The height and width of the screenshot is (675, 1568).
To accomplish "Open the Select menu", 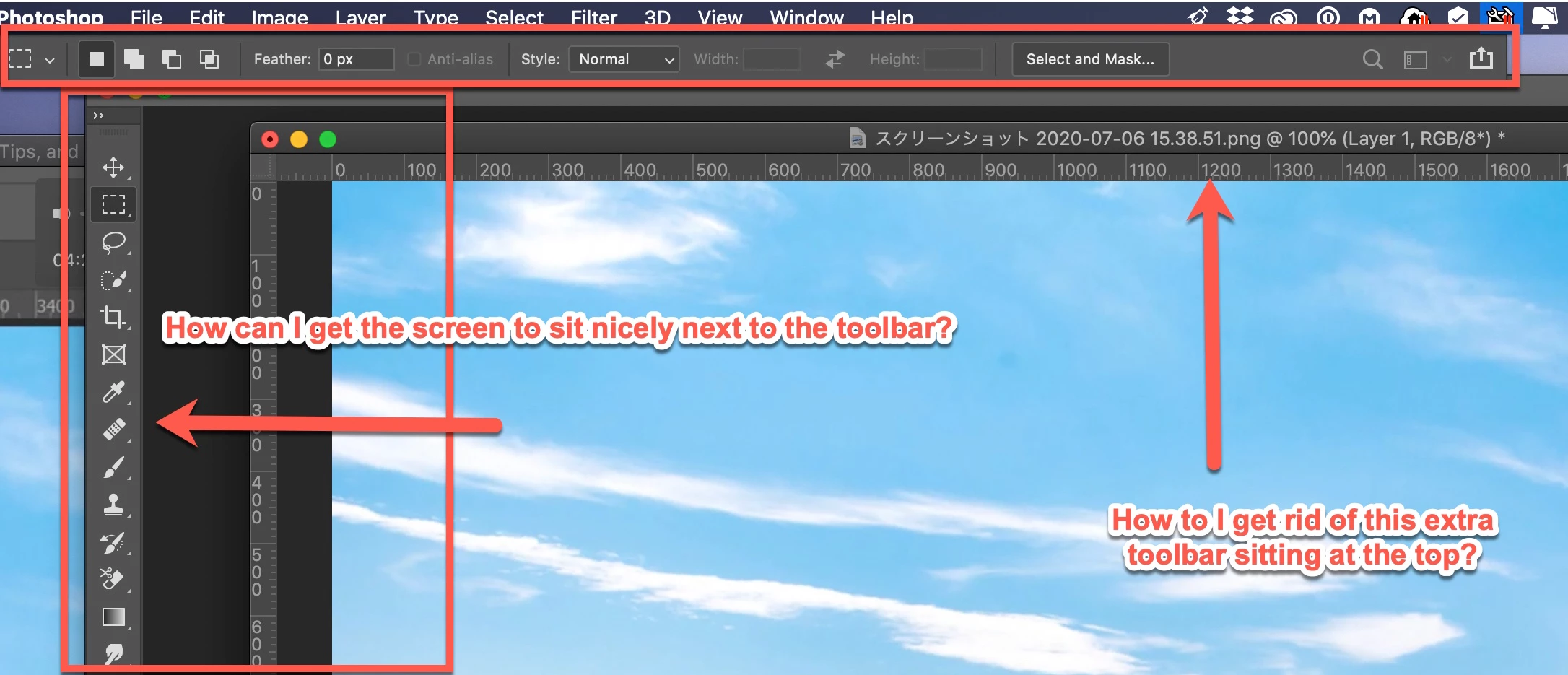I will point(514,17).
